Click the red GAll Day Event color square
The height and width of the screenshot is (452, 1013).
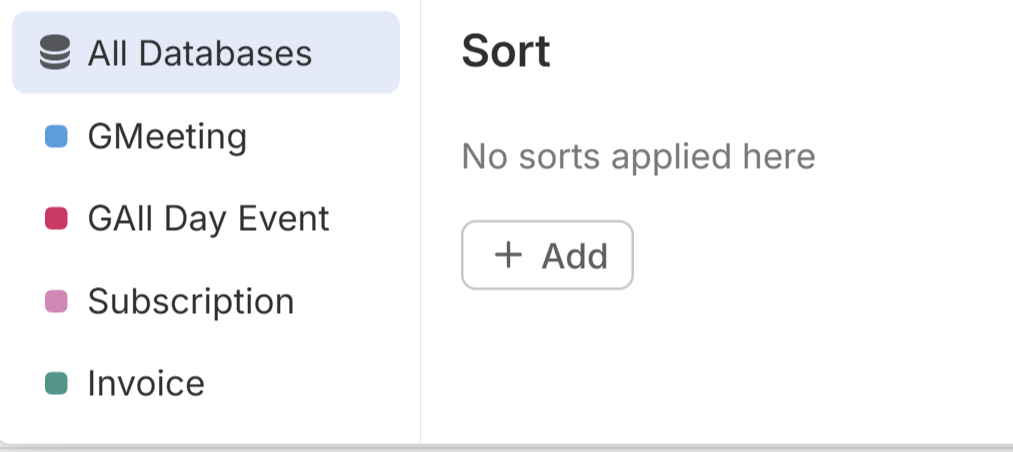click(x=57, y=218)
